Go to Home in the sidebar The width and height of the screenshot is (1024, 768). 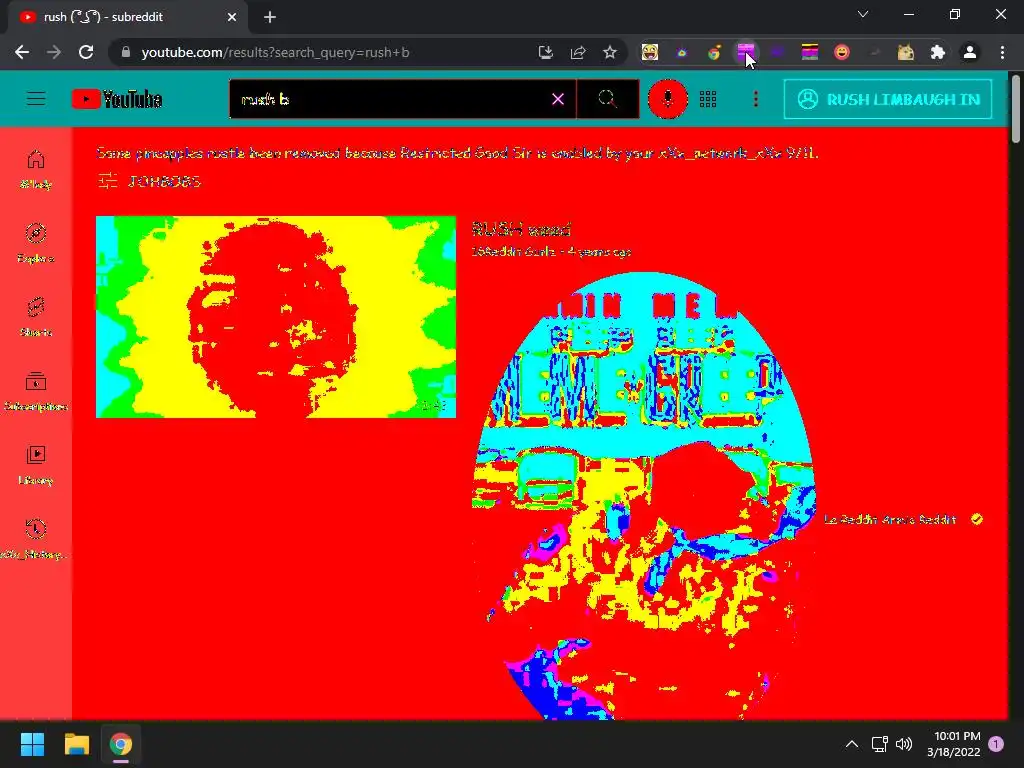(x=36, y=168)
